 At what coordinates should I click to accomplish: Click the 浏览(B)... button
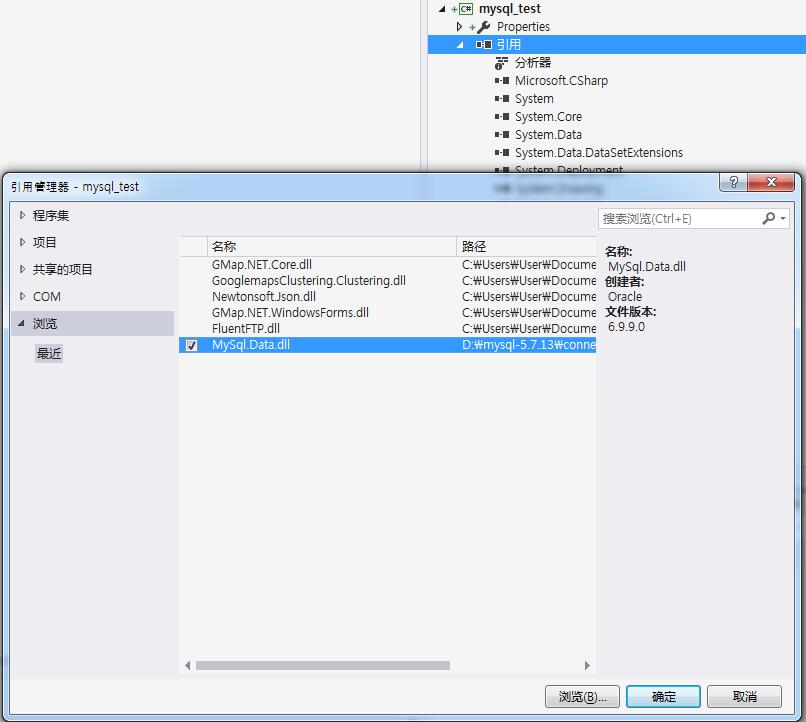tap(582, 697)
